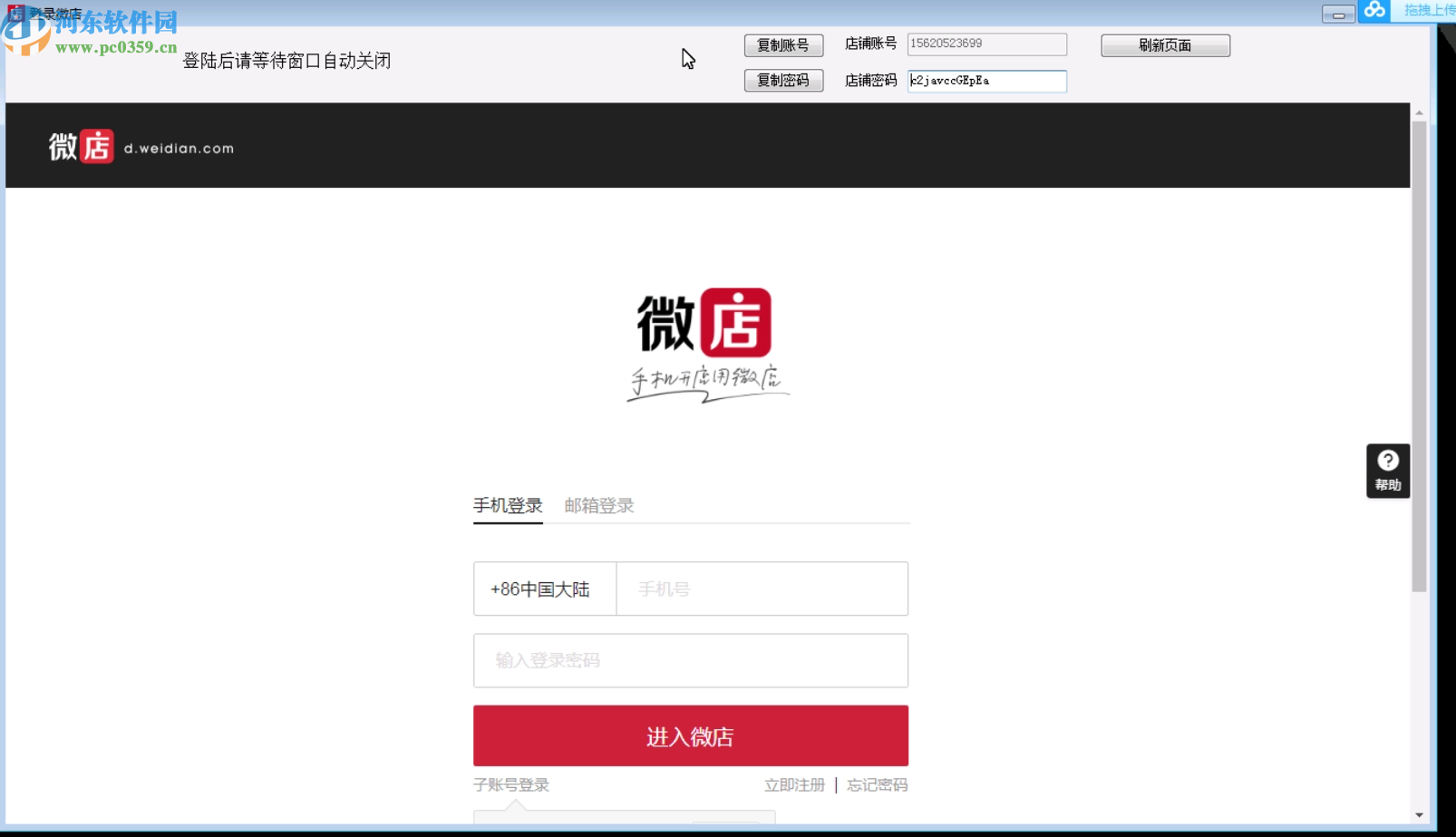This screenshot has height=837, width=1456.
Task: Select the 手机登录 phone login tab
Action: click(x=508, y=505)
